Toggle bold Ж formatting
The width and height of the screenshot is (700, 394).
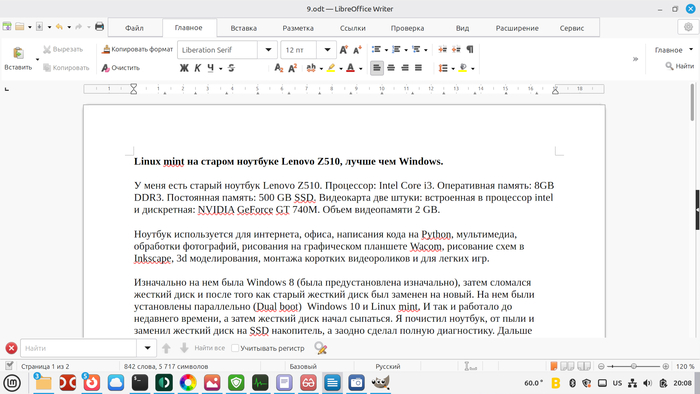point(183,68)
